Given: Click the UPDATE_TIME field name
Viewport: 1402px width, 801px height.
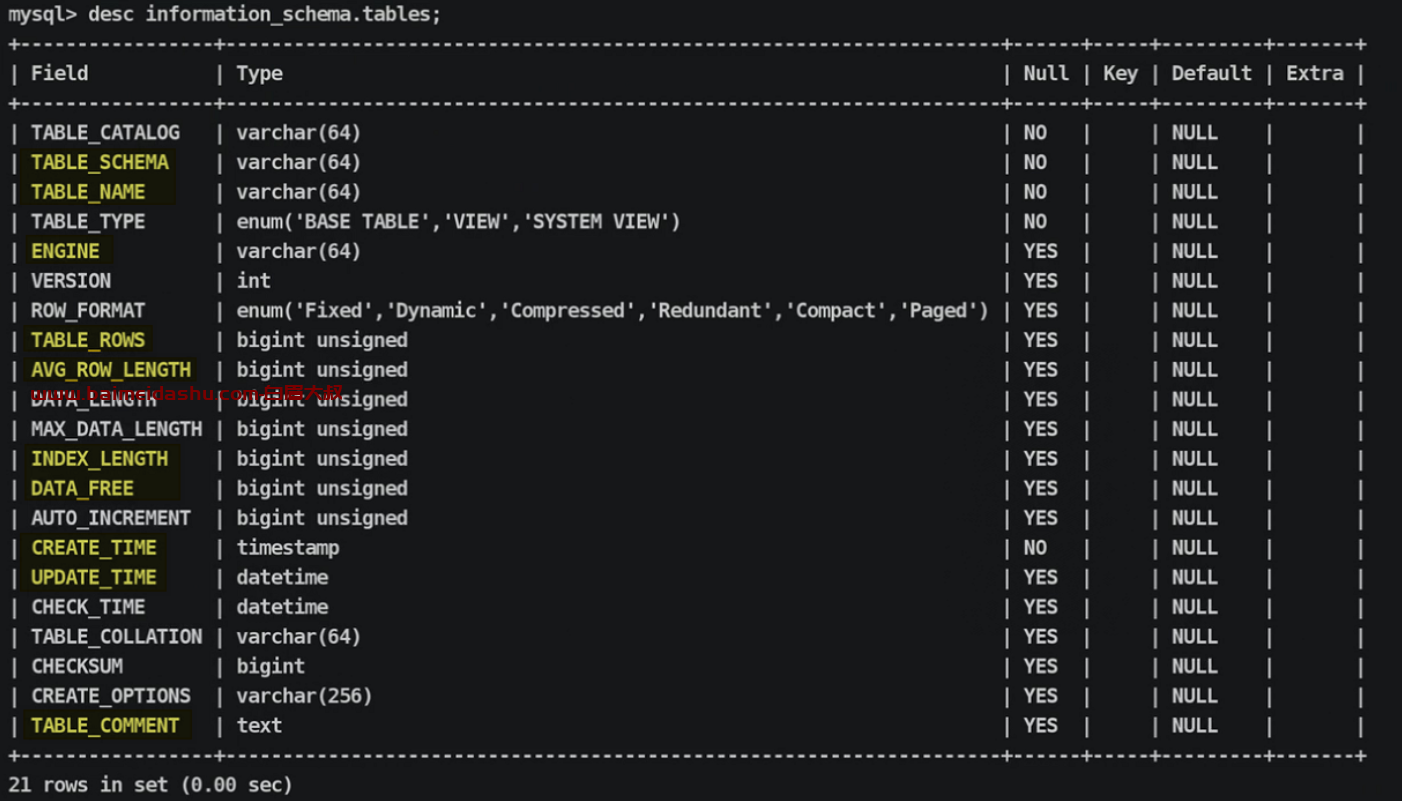Looking at the screenshot, I should (94, 577).
